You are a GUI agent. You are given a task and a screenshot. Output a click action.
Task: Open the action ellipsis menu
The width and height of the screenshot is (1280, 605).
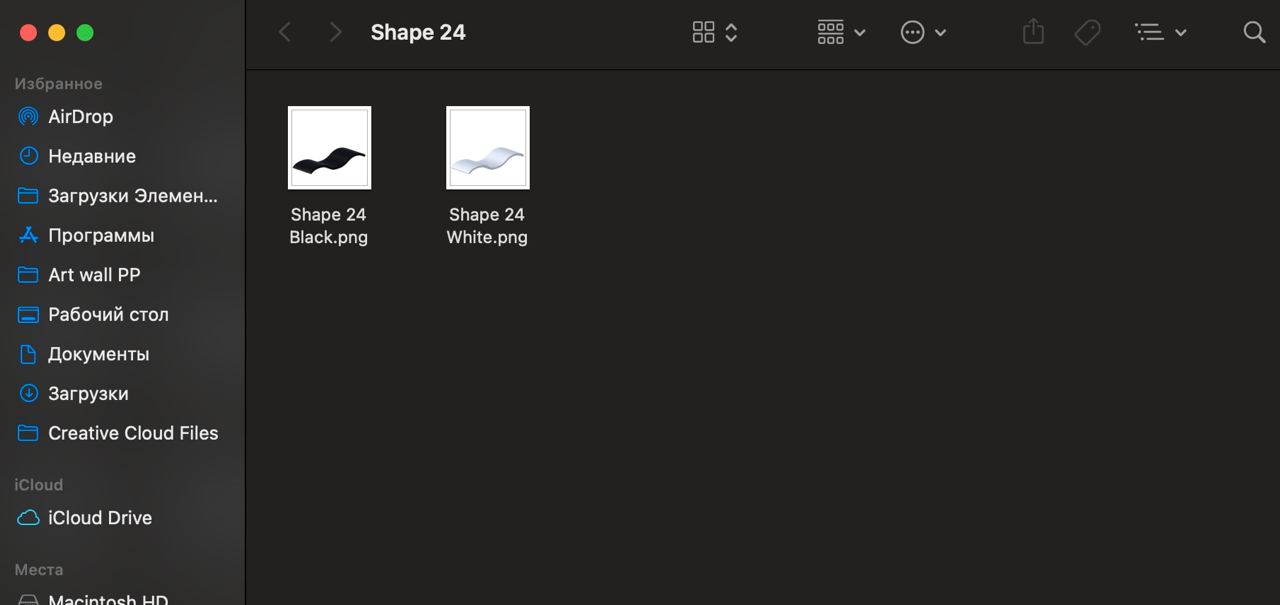pyautogui.click(x=923, y=33)
